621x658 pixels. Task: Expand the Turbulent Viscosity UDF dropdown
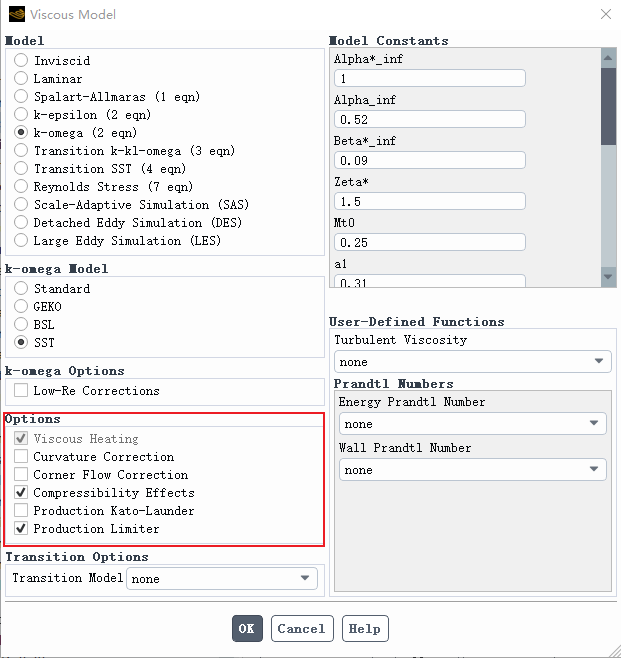[x=472, y=362]
